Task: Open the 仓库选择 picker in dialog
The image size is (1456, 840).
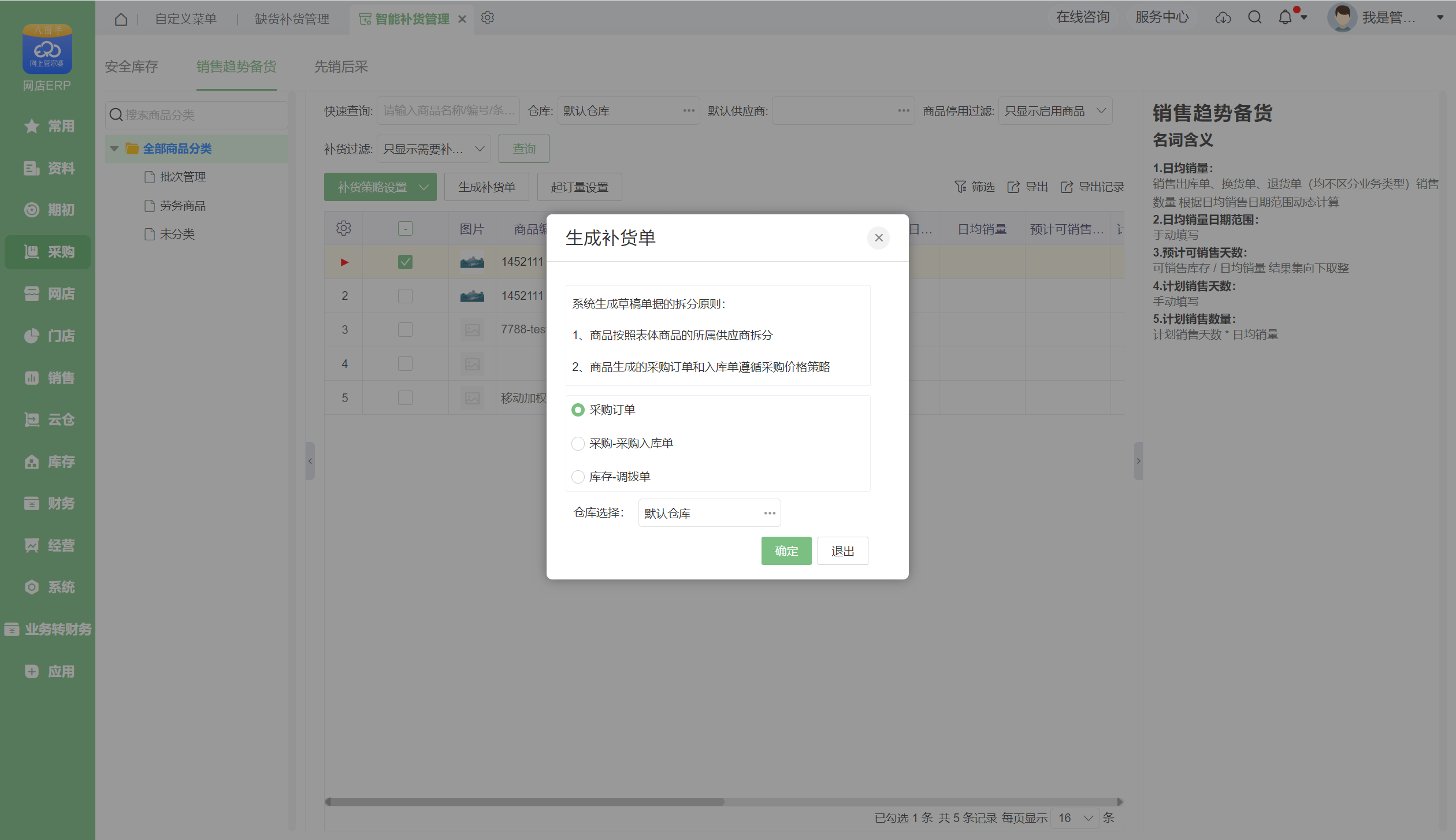Action: pos(769,513)
